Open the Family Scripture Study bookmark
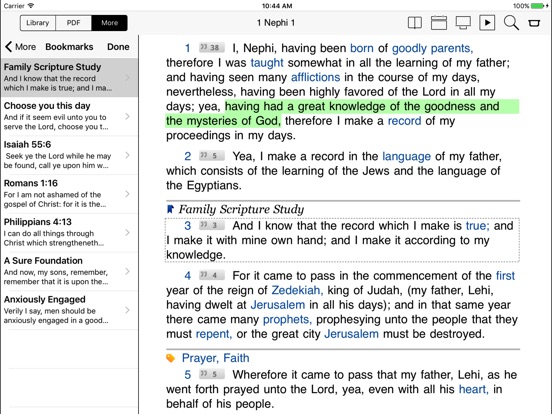552x414 pixels. click(x=69, y=77)
